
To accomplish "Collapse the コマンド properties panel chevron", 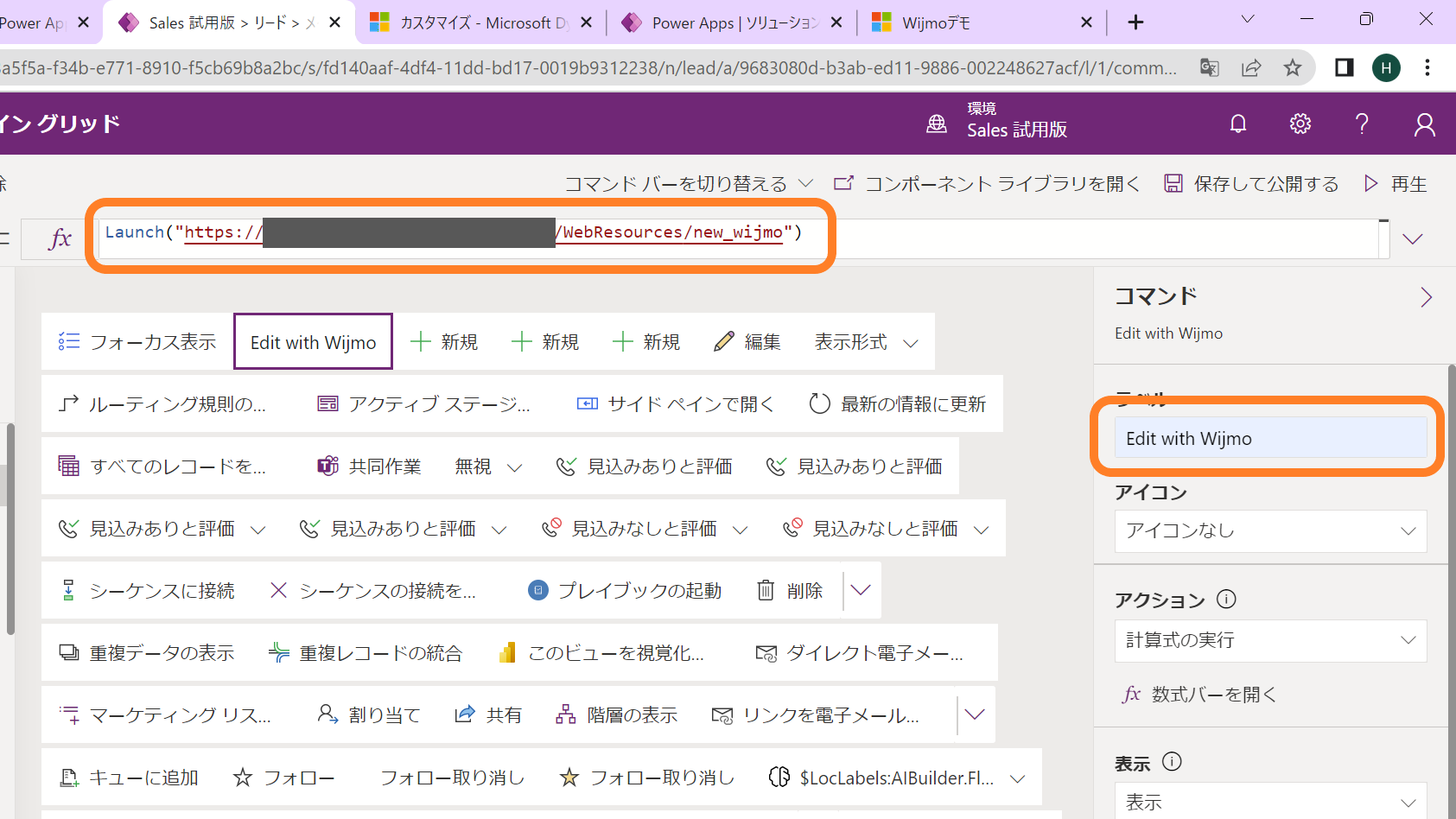I will pos(1426,297).
